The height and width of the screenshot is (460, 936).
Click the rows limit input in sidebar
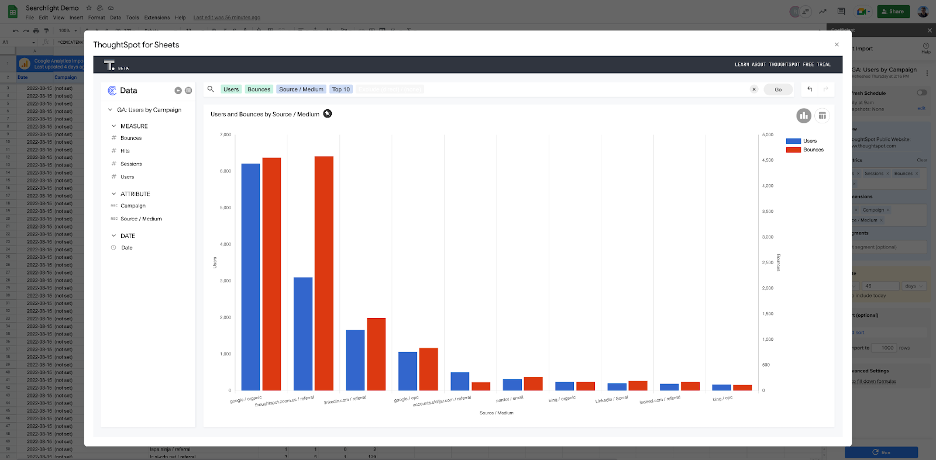click(x=883, y=347)
